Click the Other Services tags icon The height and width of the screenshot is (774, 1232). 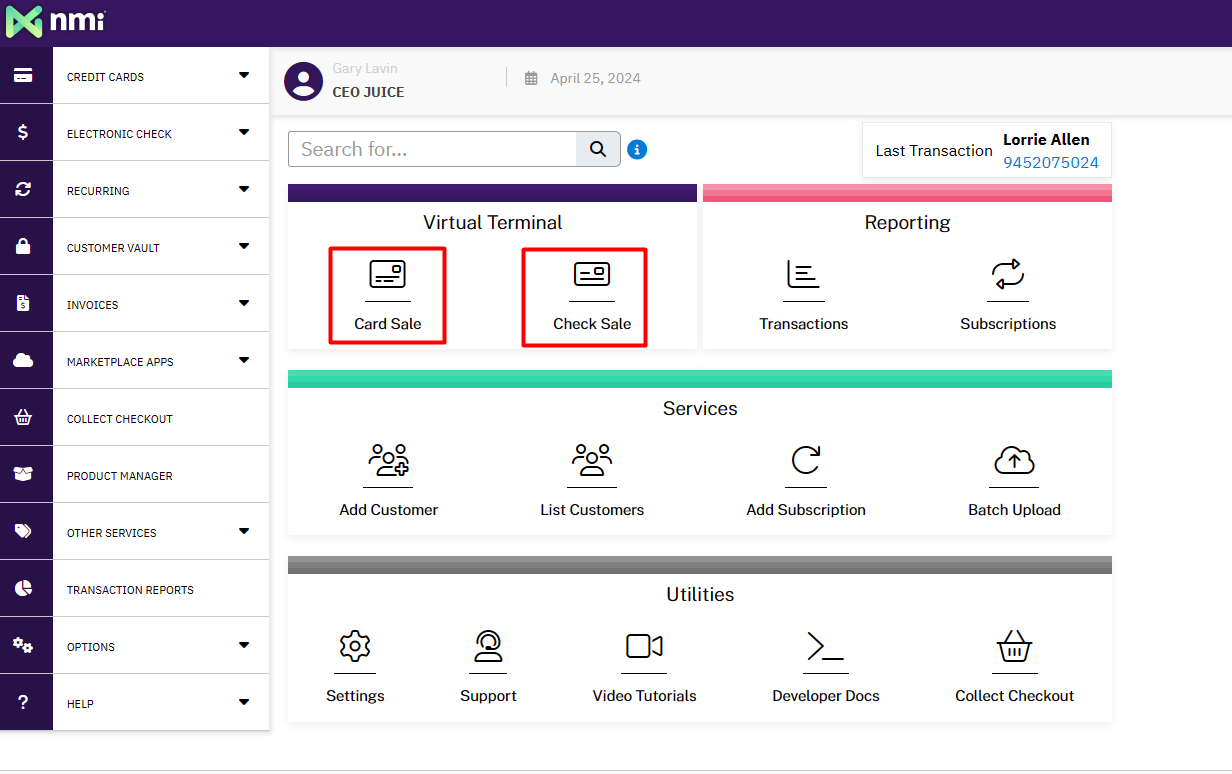[23, 531]
